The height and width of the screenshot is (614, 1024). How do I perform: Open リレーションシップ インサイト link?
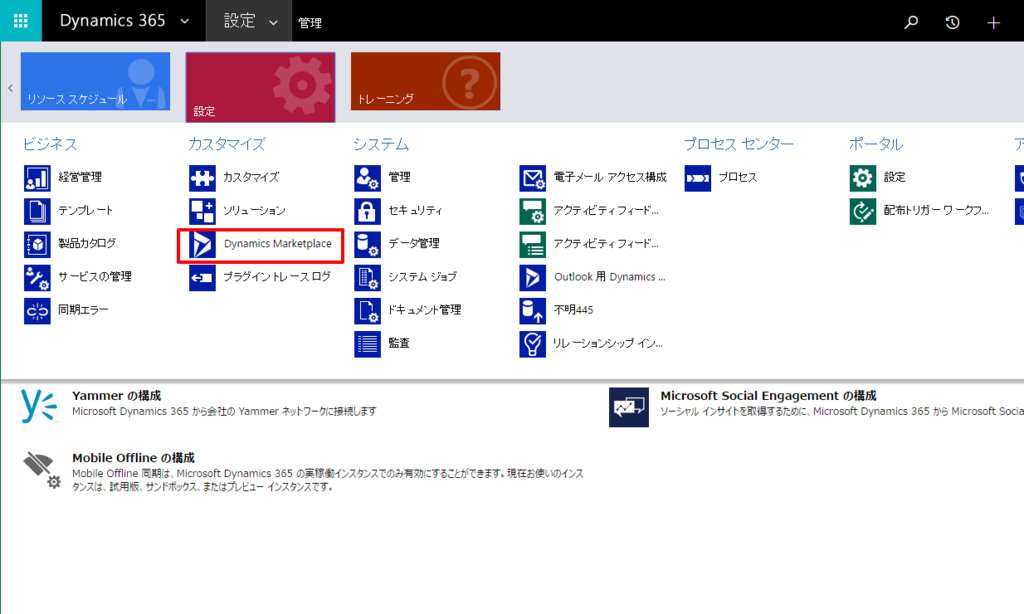tap(608, 343)
